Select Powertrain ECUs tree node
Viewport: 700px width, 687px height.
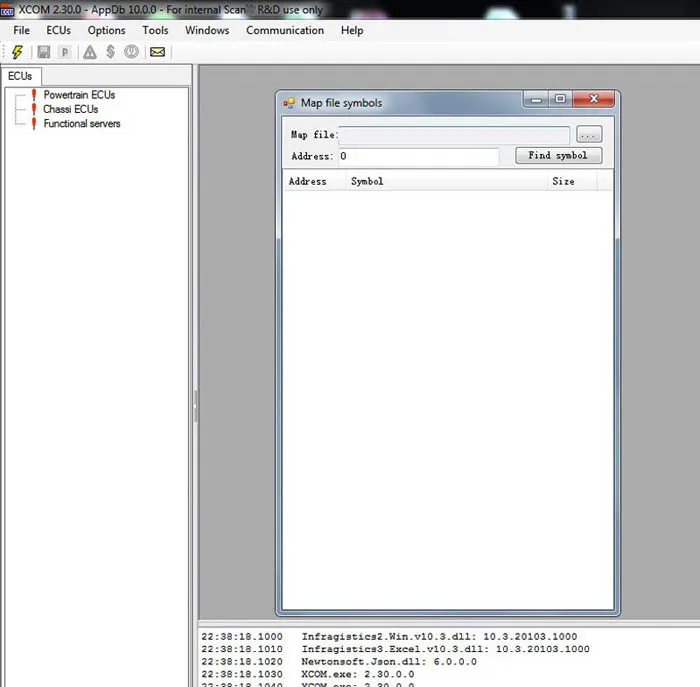[79, 95]
